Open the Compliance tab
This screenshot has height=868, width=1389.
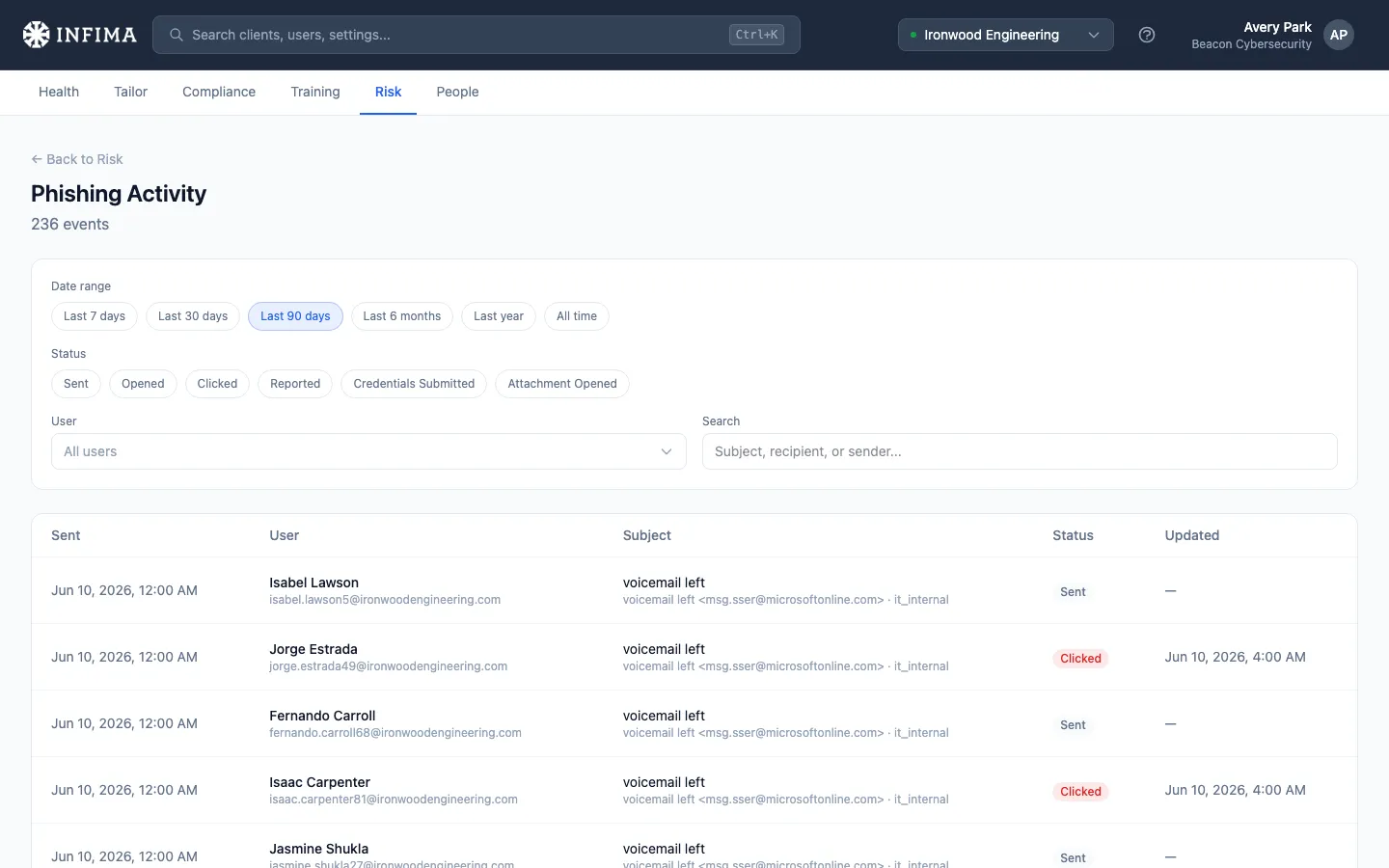pyautogui.click(x=219, y=92)
